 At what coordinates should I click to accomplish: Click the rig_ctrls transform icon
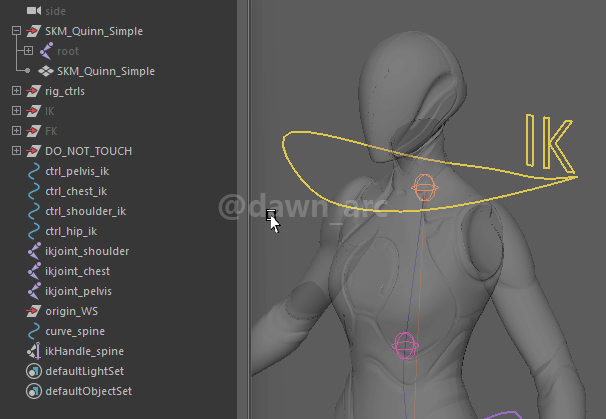click(x=34, y=91)
